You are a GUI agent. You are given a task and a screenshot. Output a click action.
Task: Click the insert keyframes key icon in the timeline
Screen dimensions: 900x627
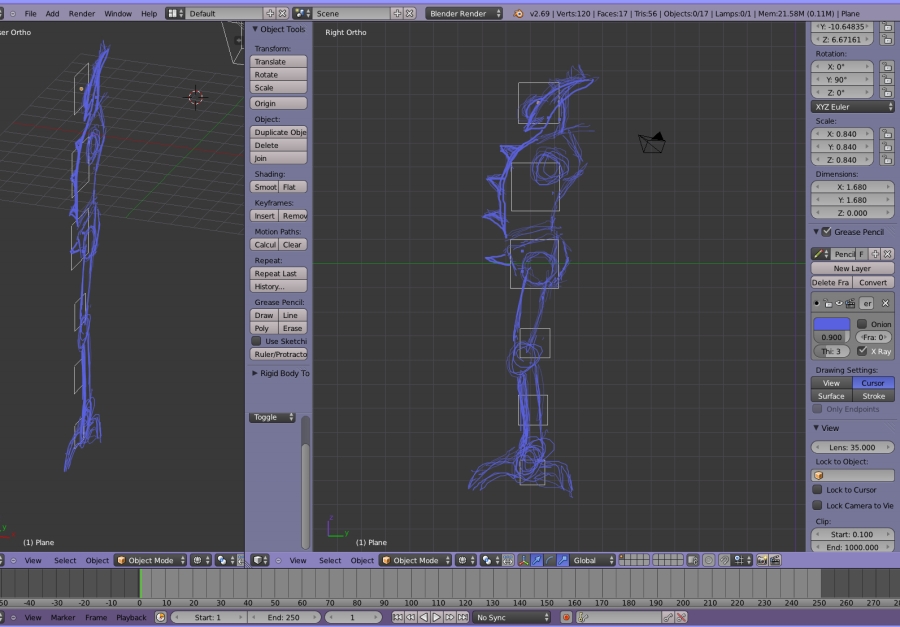(x=668, y=618)
